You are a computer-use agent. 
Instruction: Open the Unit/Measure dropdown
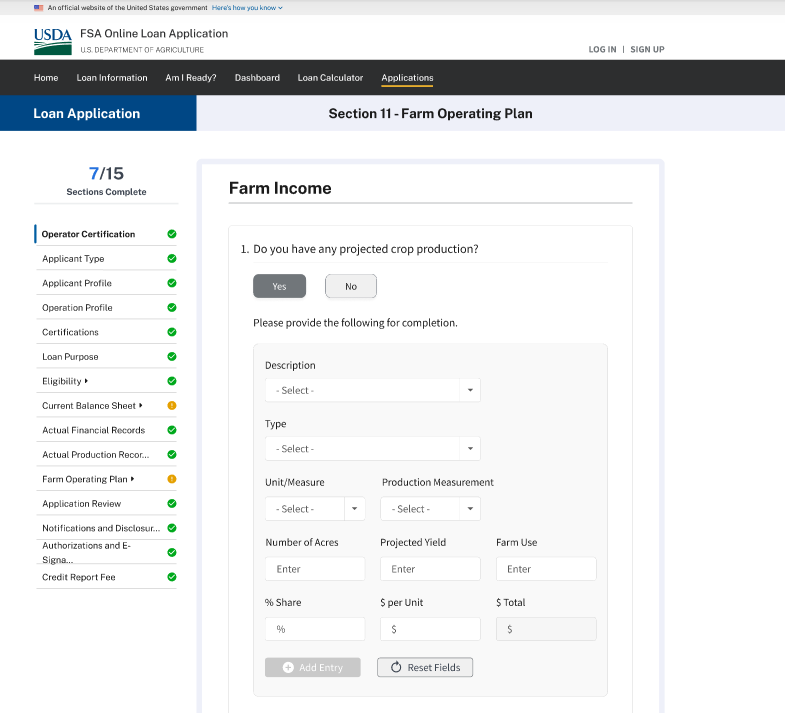[314, 509]
